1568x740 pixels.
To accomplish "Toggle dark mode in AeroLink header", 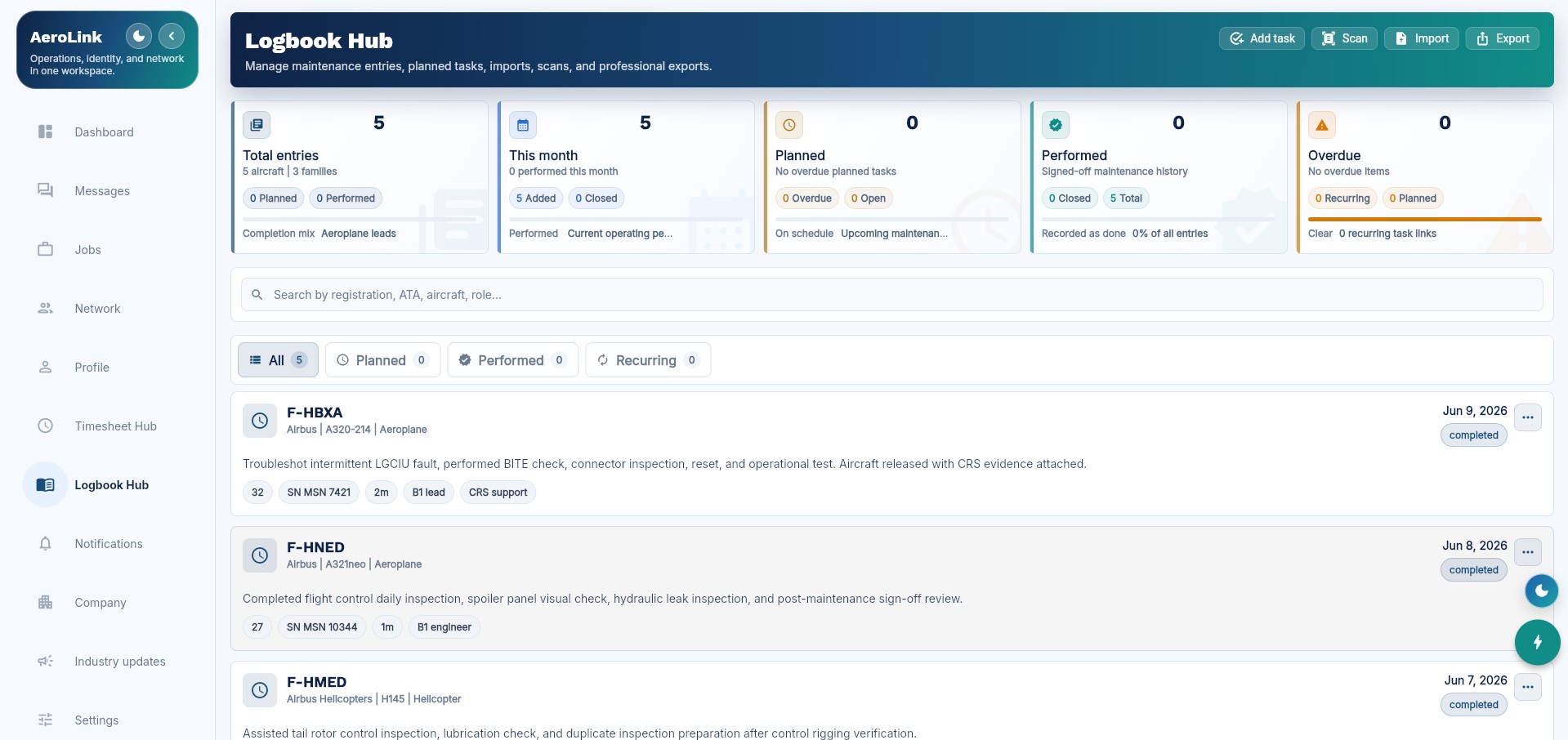I will 139,36.
